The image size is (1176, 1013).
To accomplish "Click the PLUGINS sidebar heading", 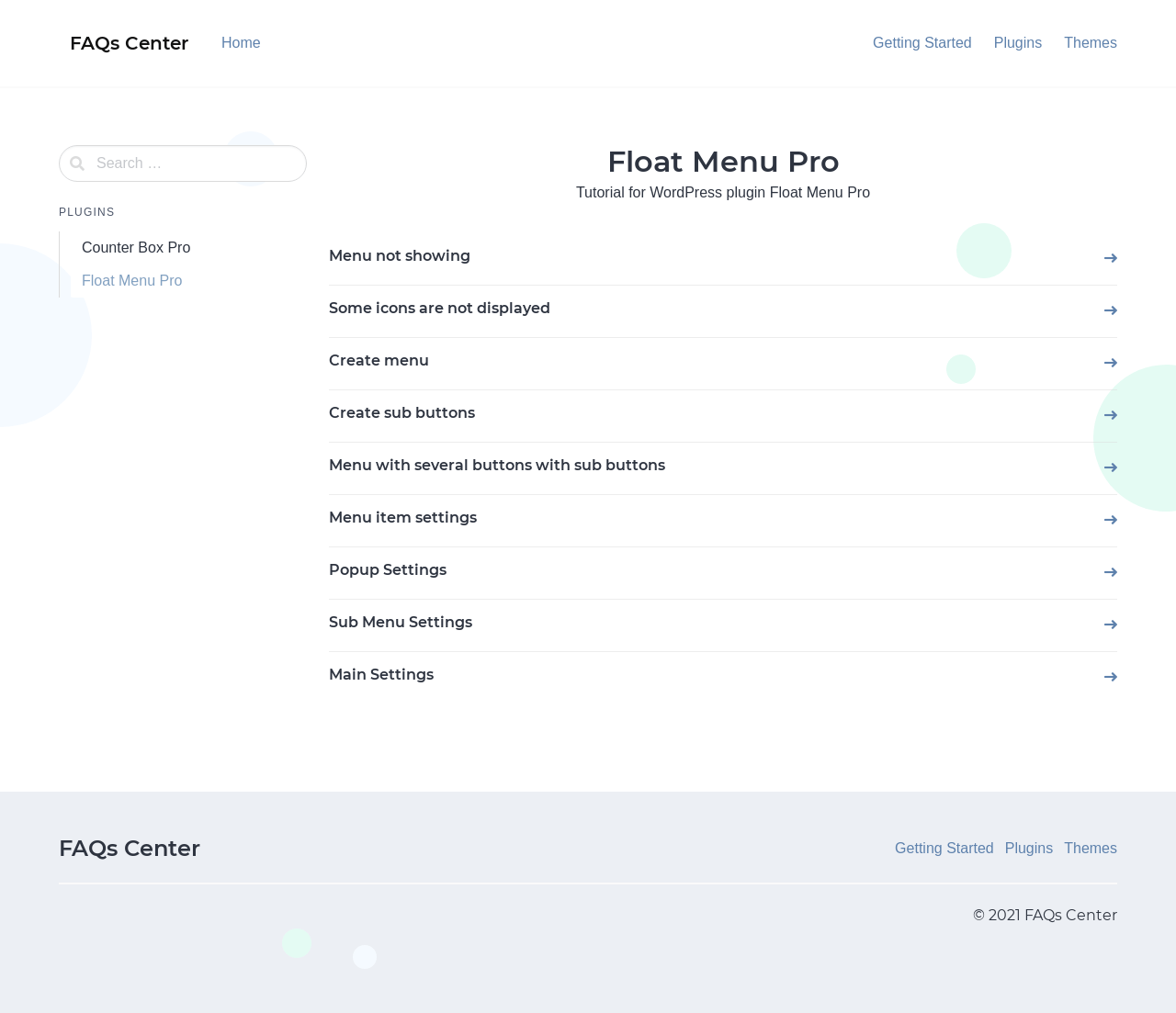I will (86, 212).
